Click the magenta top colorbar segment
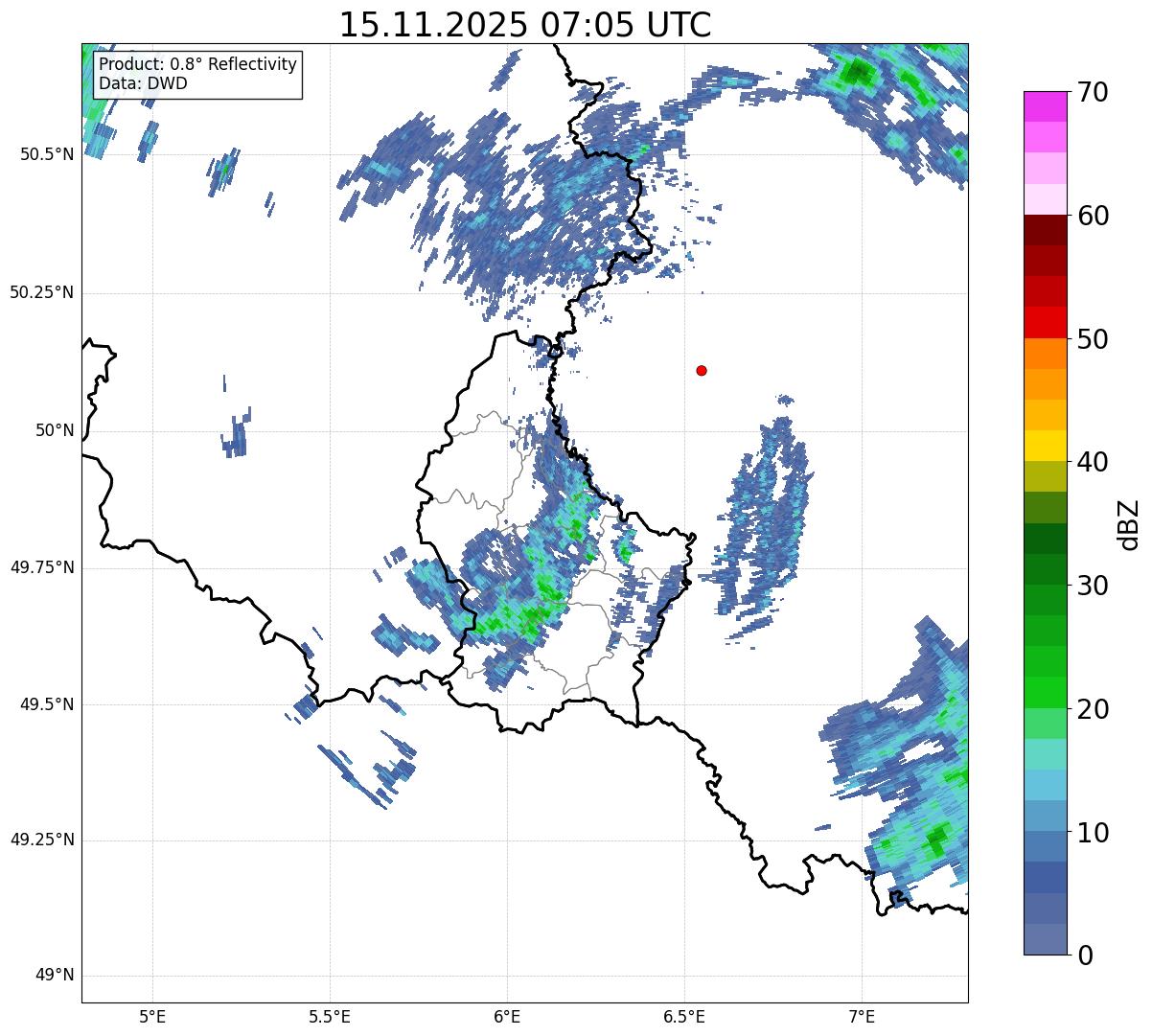The height and width of the screenshot is (1036, 1152). (x=1045, y=106)
